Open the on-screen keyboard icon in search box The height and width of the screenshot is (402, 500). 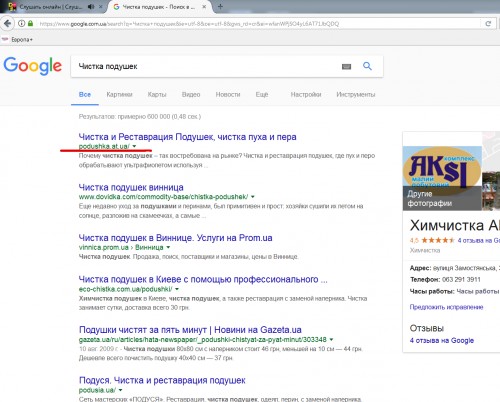(346, 67)
